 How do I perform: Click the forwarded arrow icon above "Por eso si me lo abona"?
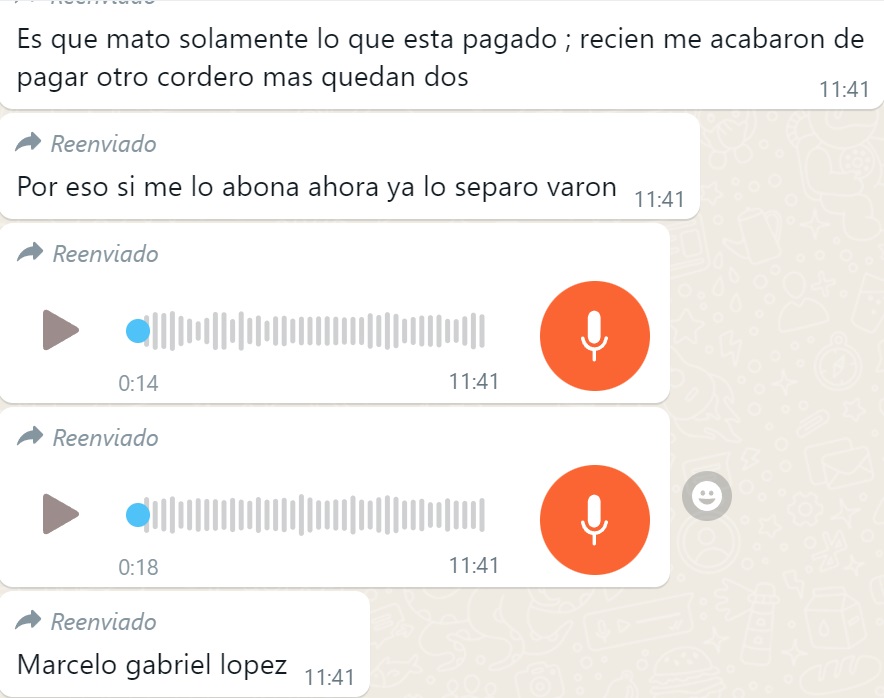tap(28, 143)
